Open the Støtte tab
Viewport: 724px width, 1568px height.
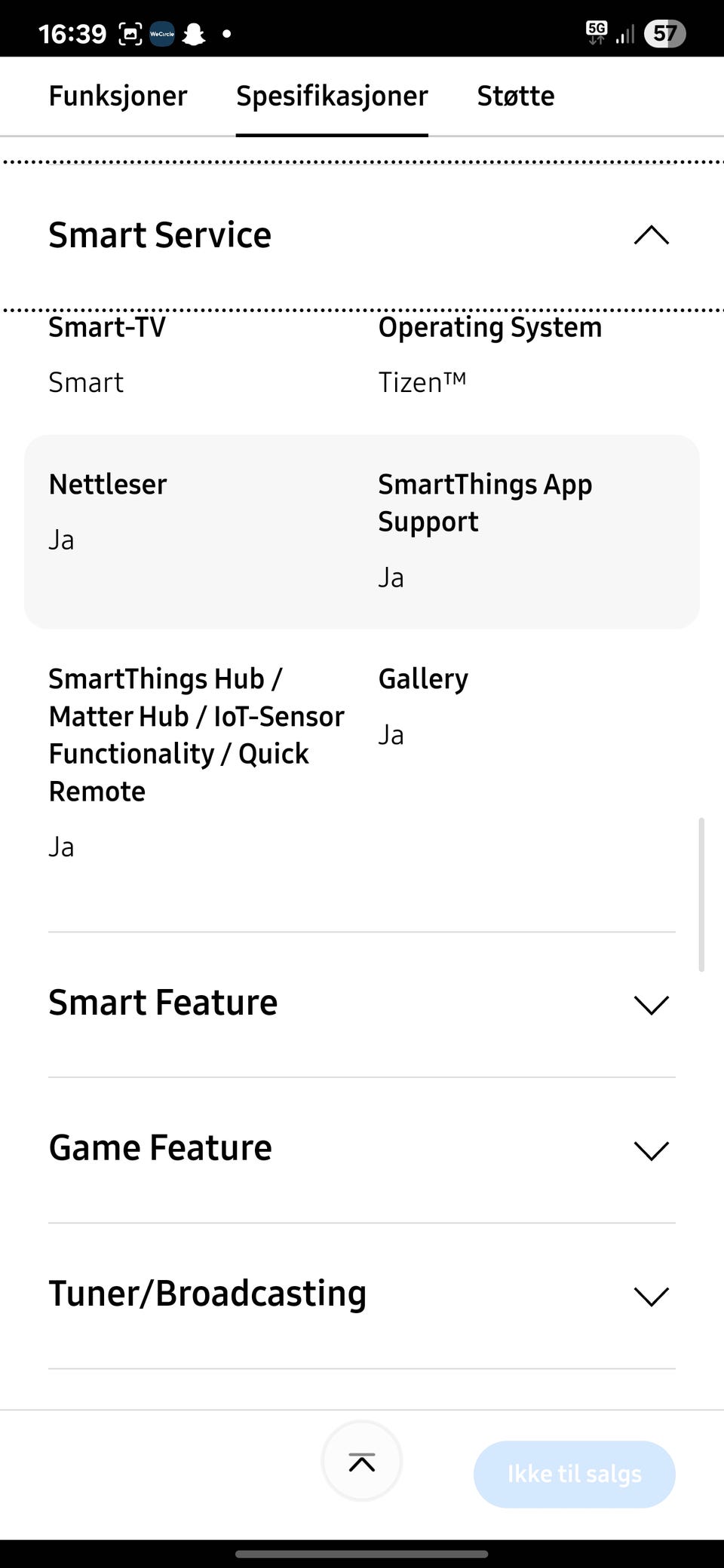pos(516,96)
